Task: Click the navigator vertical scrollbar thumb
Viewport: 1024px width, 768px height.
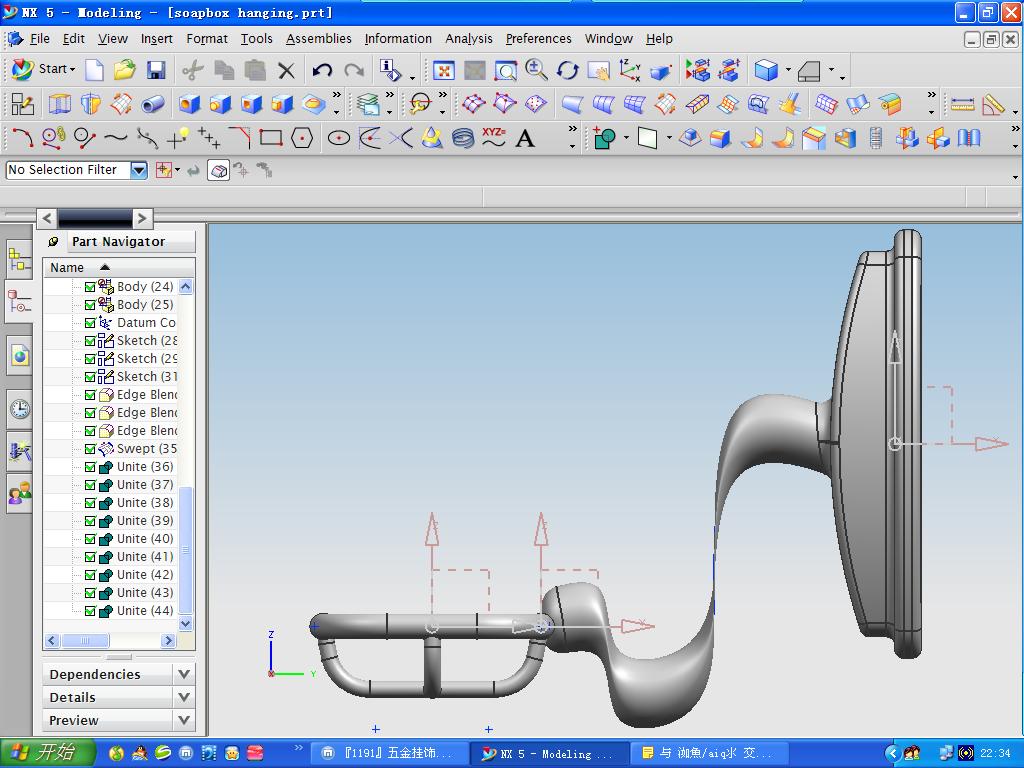Action: [186, 550]
